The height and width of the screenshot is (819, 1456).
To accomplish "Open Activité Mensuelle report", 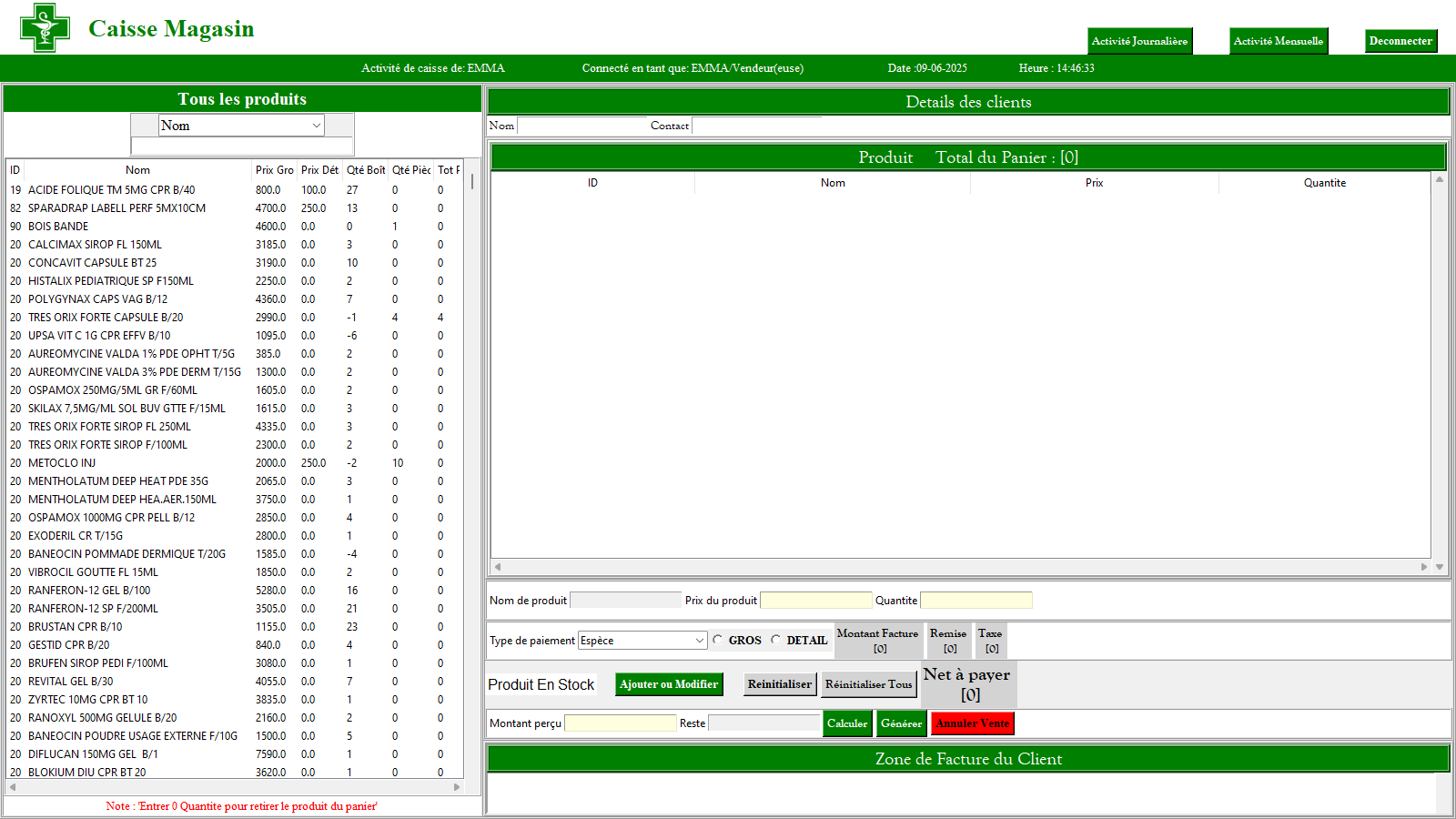I will click(x=1279, y=40).
